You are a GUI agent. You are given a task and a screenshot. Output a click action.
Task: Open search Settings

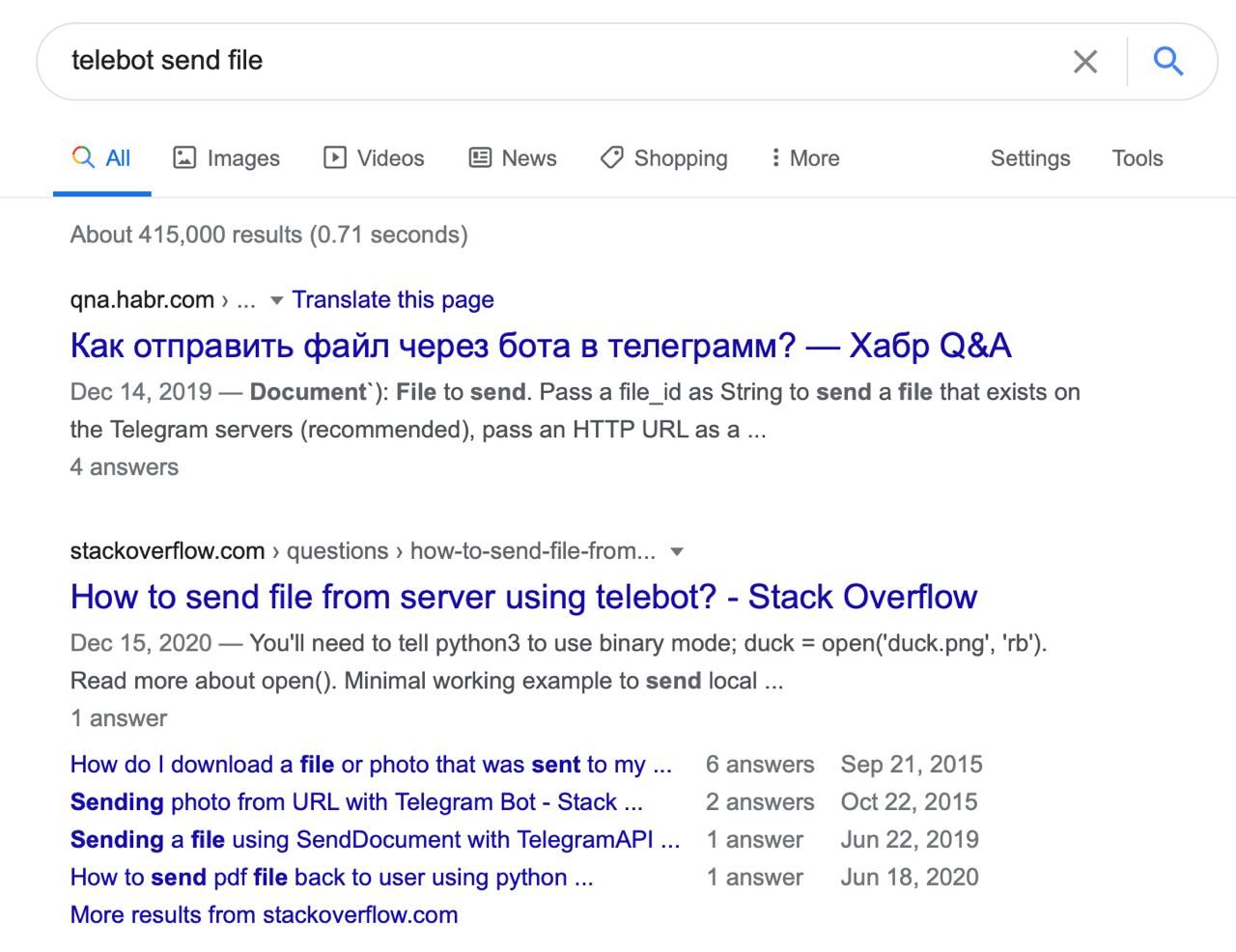1030,158
